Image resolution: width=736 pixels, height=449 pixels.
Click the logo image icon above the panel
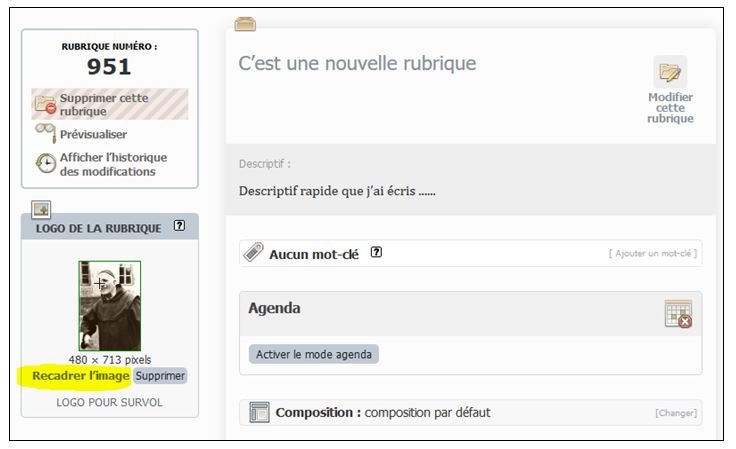(x=41, y=209)
